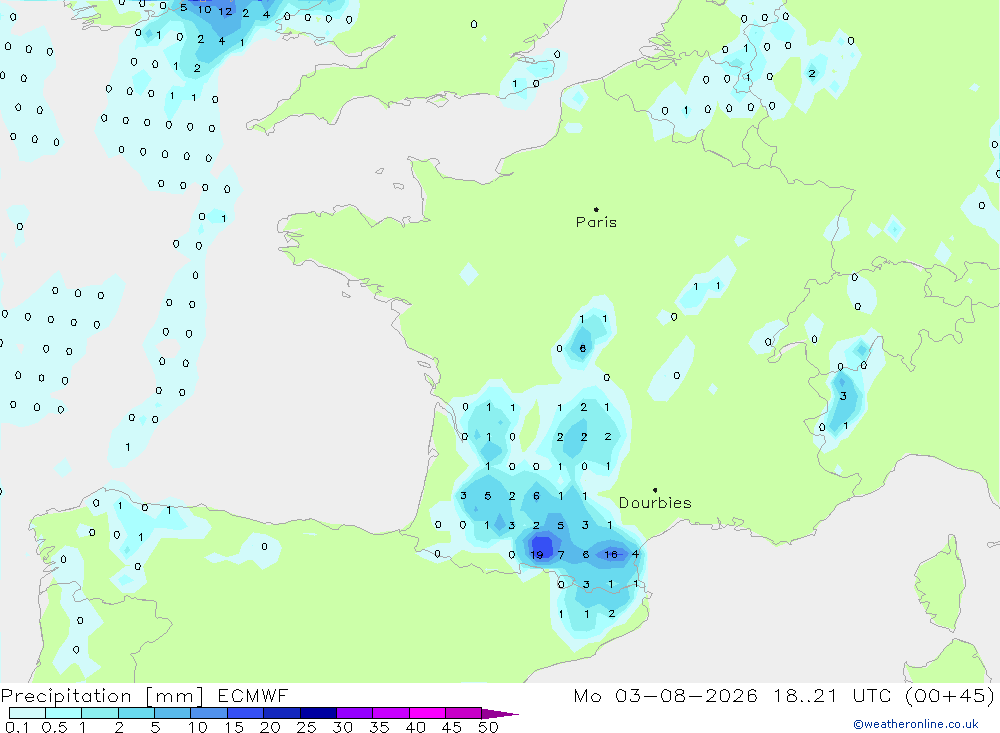The image size is (1000, 733).
Task: Click the '19' precipitation value near Pyrenees
Action: coord(537,554)
